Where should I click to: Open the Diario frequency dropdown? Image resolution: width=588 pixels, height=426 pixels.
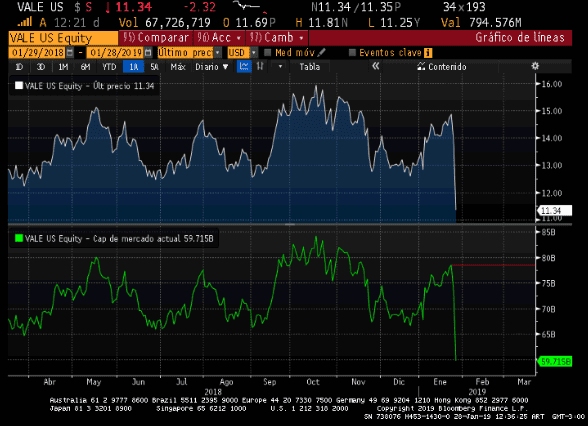(212, 67)
